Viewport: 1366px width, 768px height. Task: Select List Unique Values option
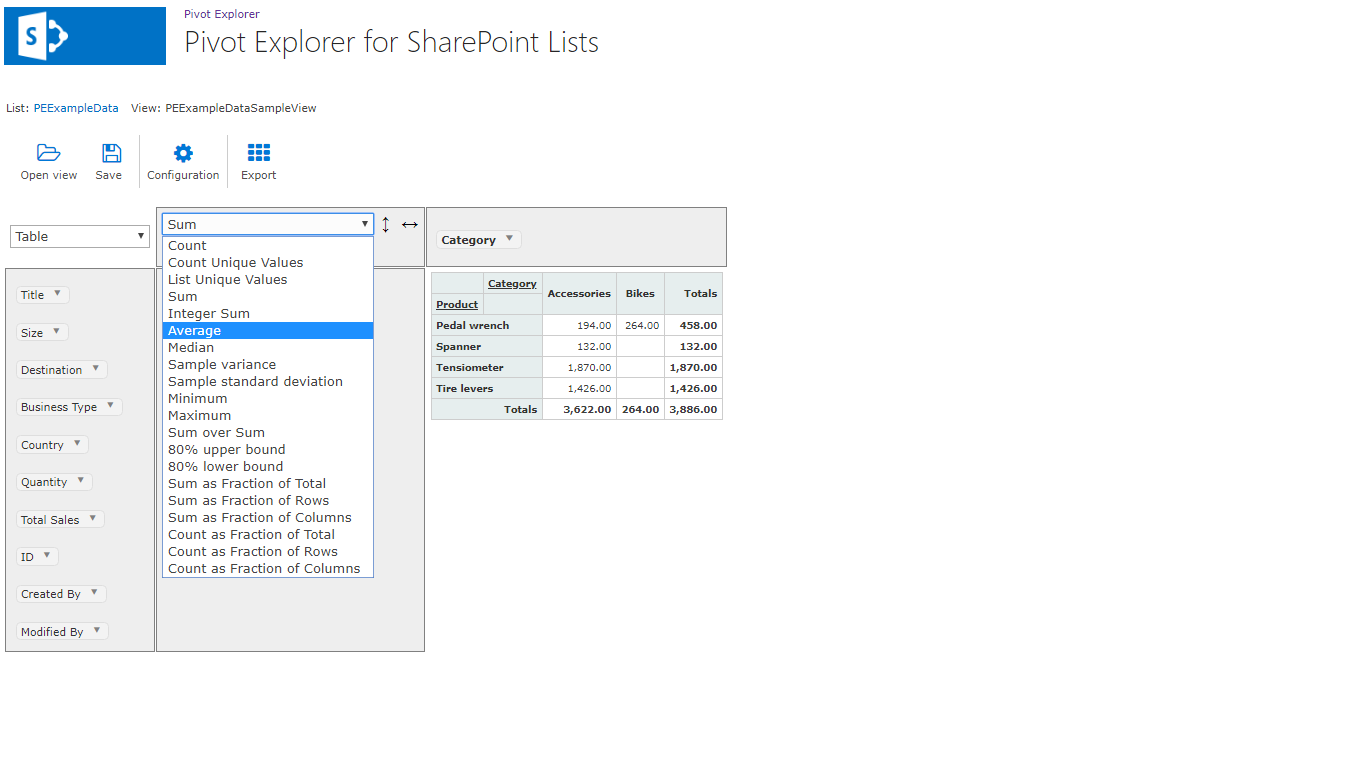[268, 280]
